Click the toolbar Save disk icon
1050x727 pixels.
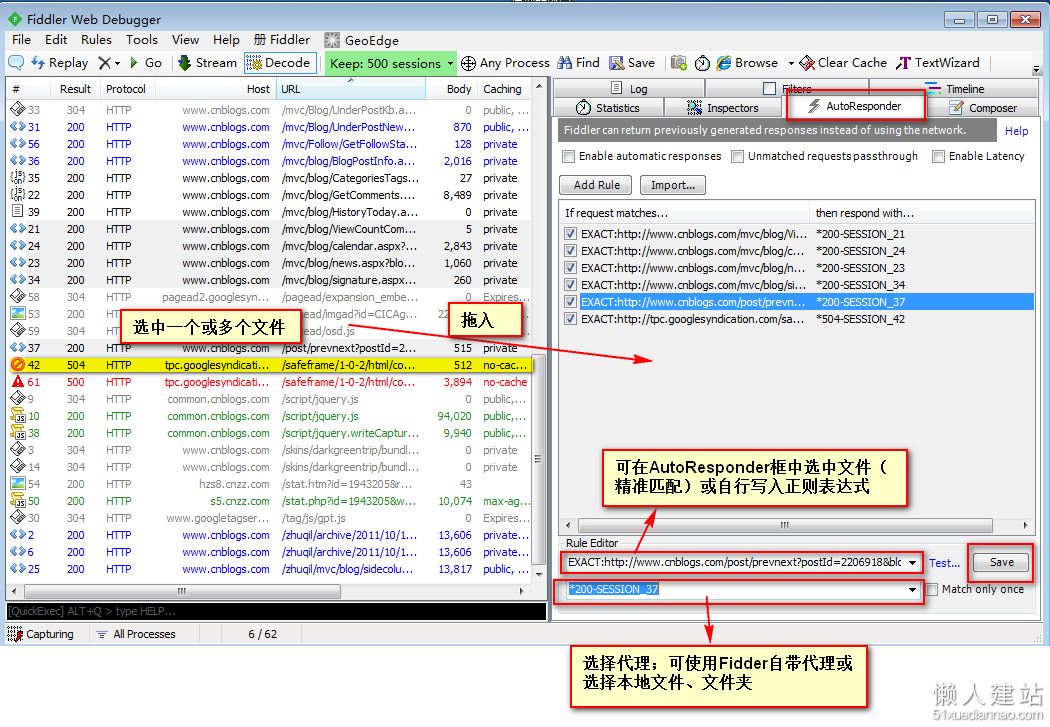632,63
